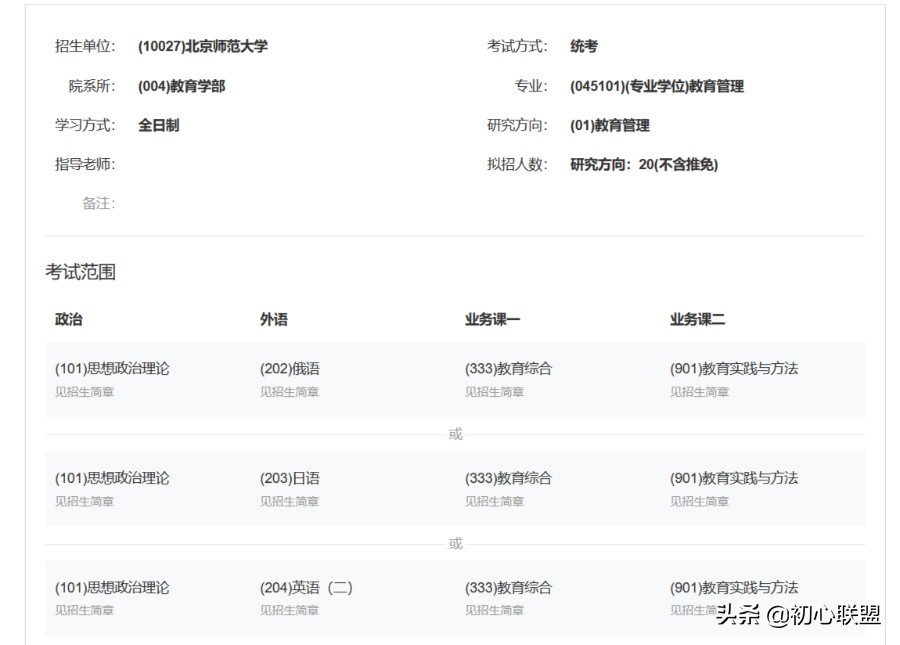Click the 考试范围 section heading
The width and height of the screenshot is (900, 645).
point(79,271)
